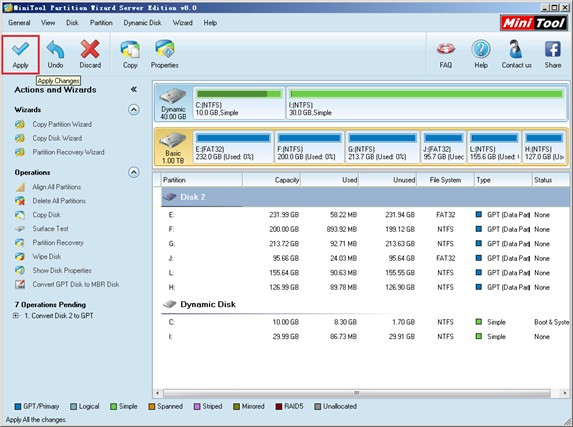573x427 pixels.
Task: Open the View menu
Action: 48,23
